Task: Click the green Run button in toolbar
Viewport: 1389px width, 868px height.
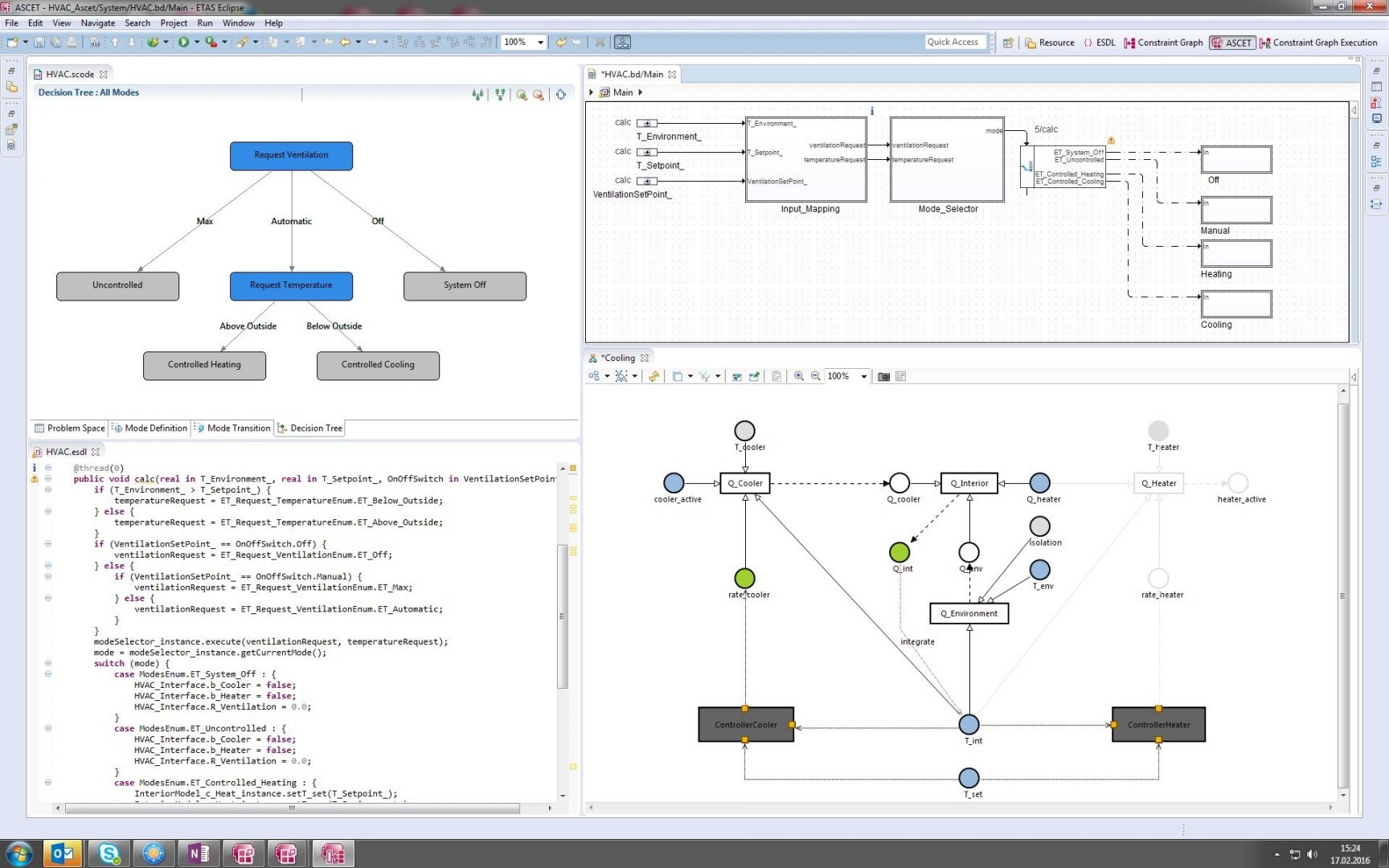Action: pyautogui.click(x=183, y=42)
